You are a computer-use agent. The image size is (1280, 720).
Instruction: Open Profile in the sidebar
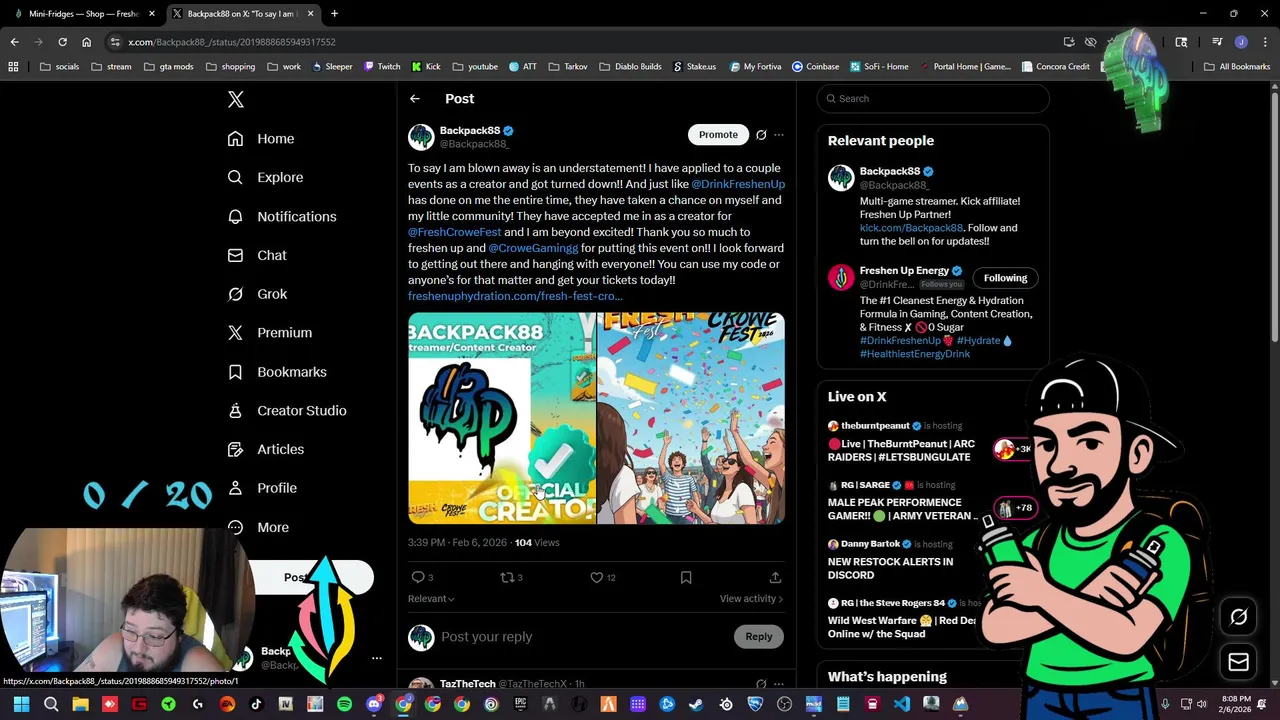262,489
